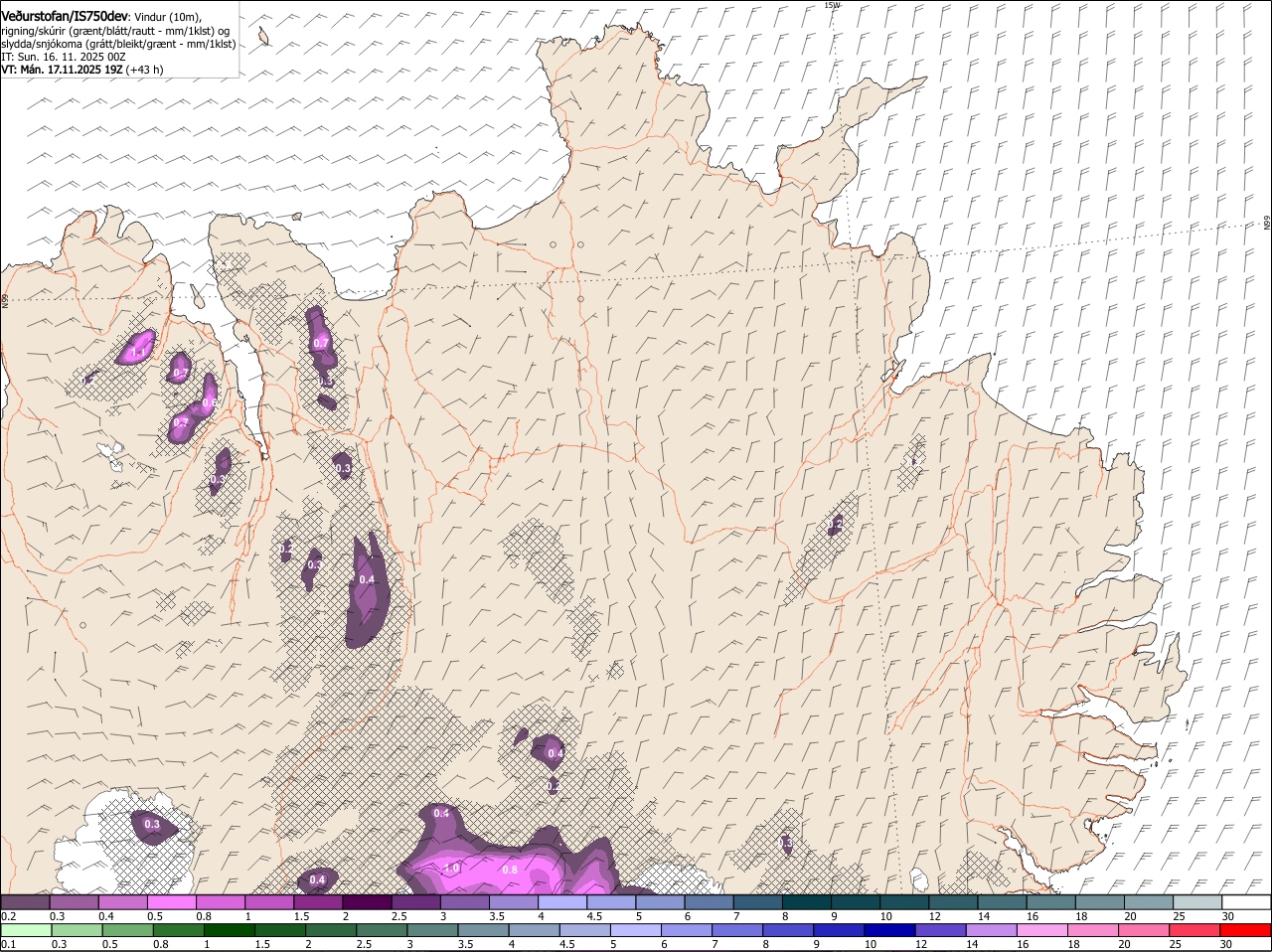The width and height of the screenshot is (1272, 952).
Task: Pick the upper legend swatch starting at 1
Action: click(x=269, y=902)
